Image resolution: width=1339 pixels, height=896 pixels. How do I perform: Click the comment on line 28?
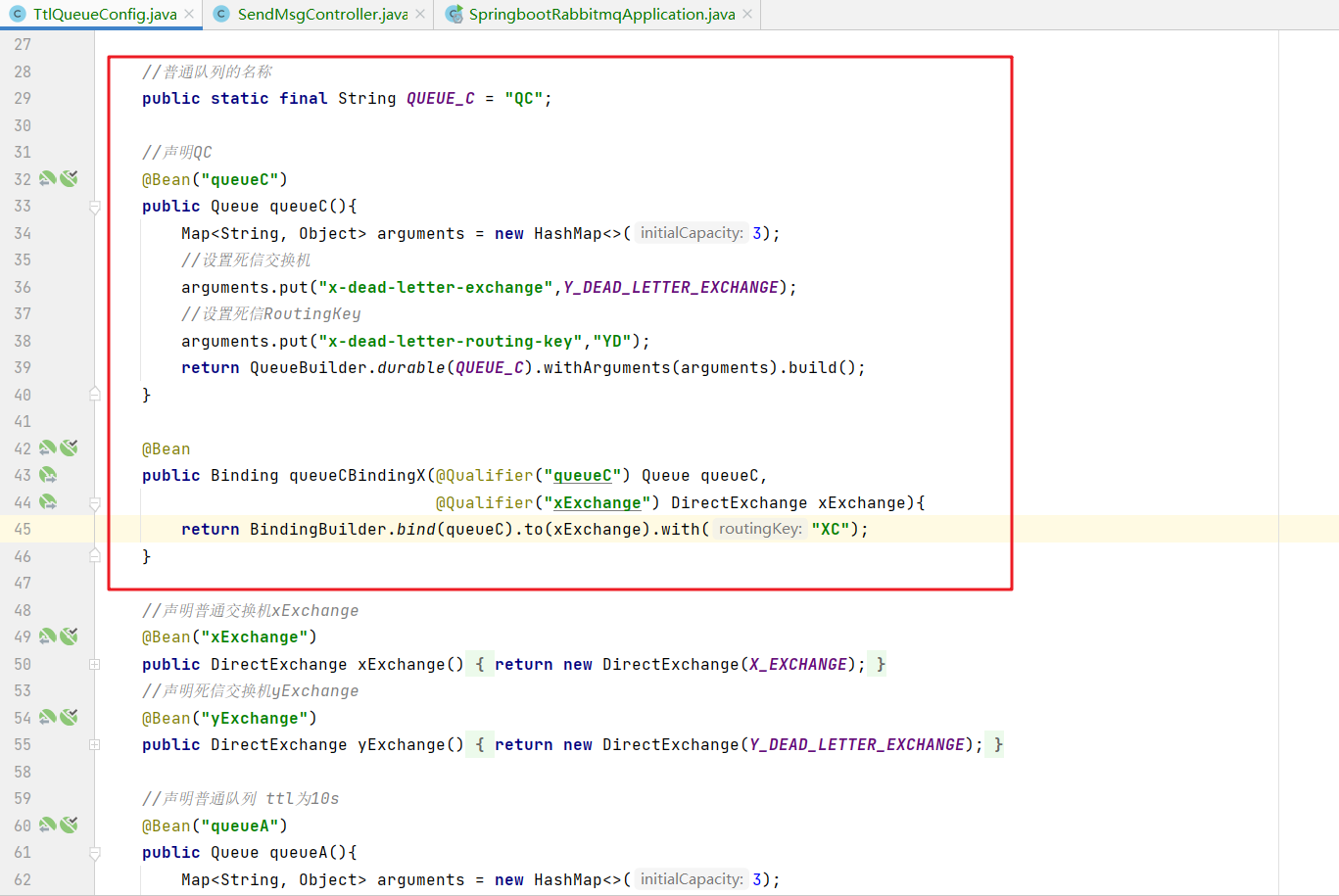pyautogui.click(x=208, y=71)
